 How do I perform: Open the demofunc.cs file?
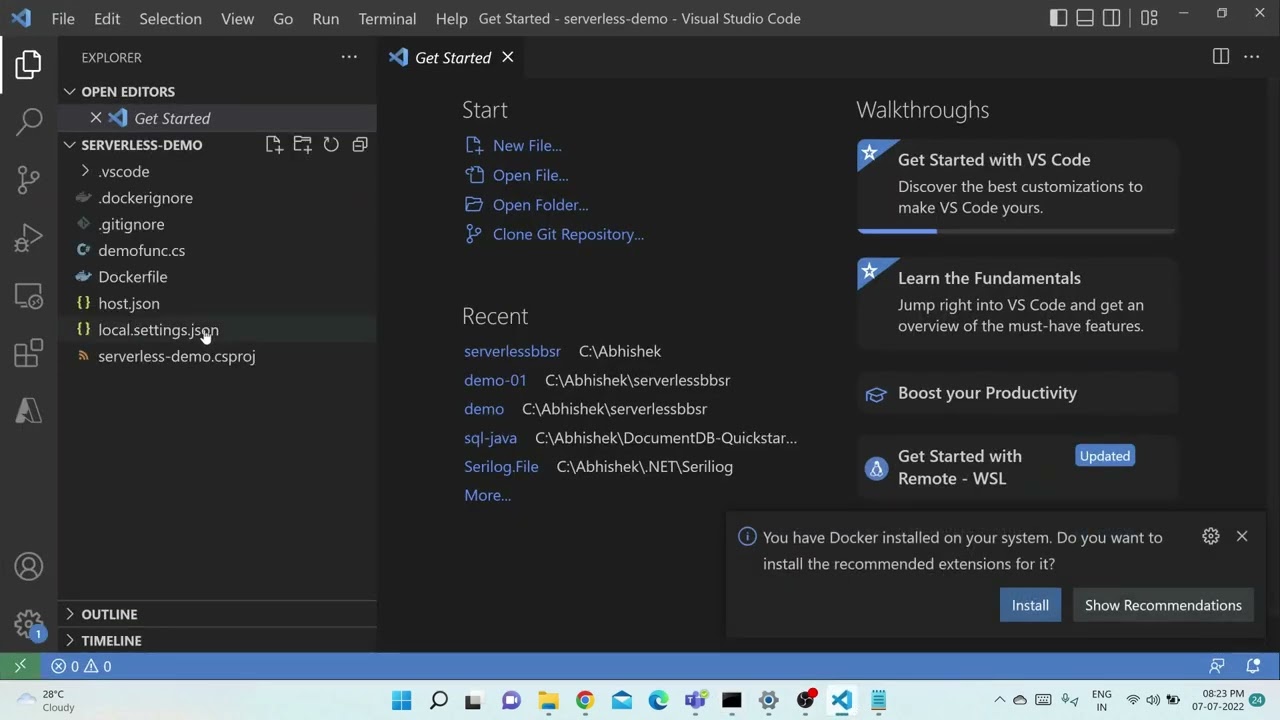pos(217,250)
